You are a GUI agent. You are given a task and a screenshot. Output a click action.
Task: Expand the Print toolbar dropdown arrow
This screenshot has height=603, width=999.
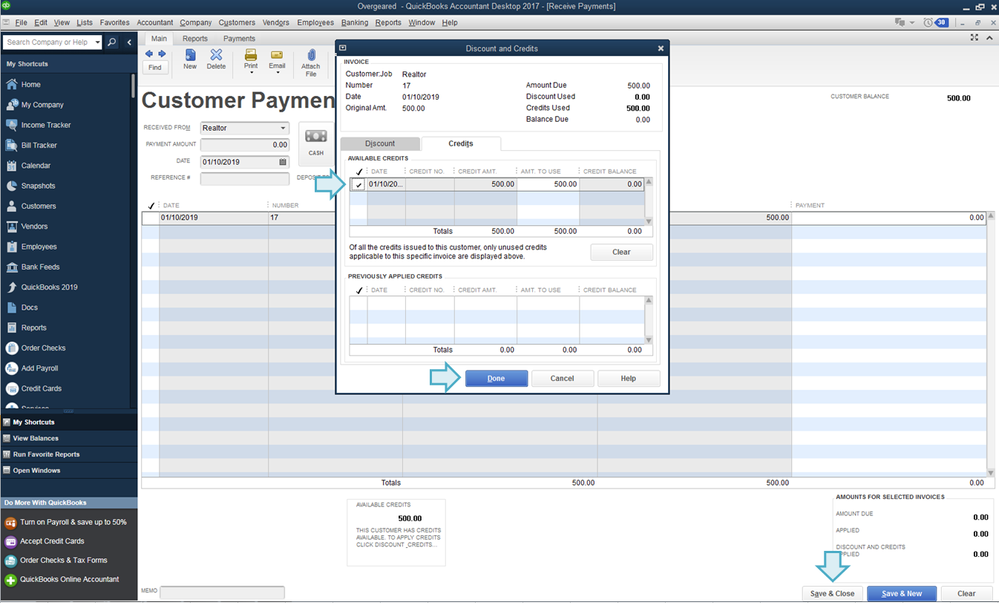point(251,73)
